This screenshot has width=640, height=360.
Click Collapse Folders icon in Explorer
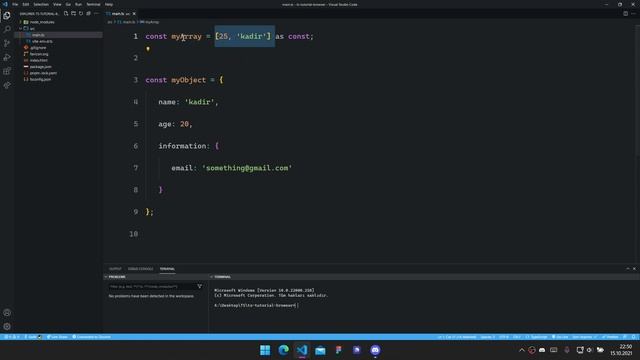(89, 13)
